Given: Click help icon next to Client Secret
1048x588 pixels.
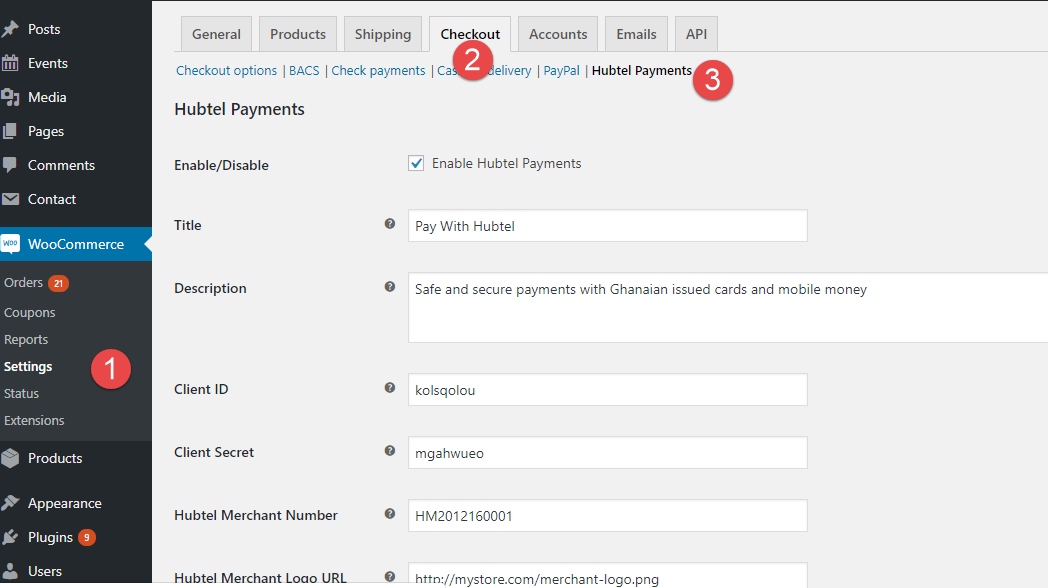Looking at the screenshot, I should [x=390, y=451].
